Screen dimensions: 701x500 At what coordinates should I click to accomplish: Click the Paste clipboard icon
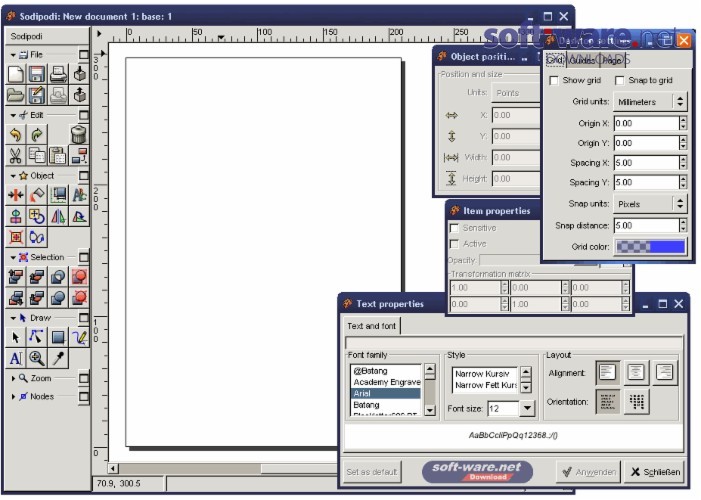(x=58, y=155)
